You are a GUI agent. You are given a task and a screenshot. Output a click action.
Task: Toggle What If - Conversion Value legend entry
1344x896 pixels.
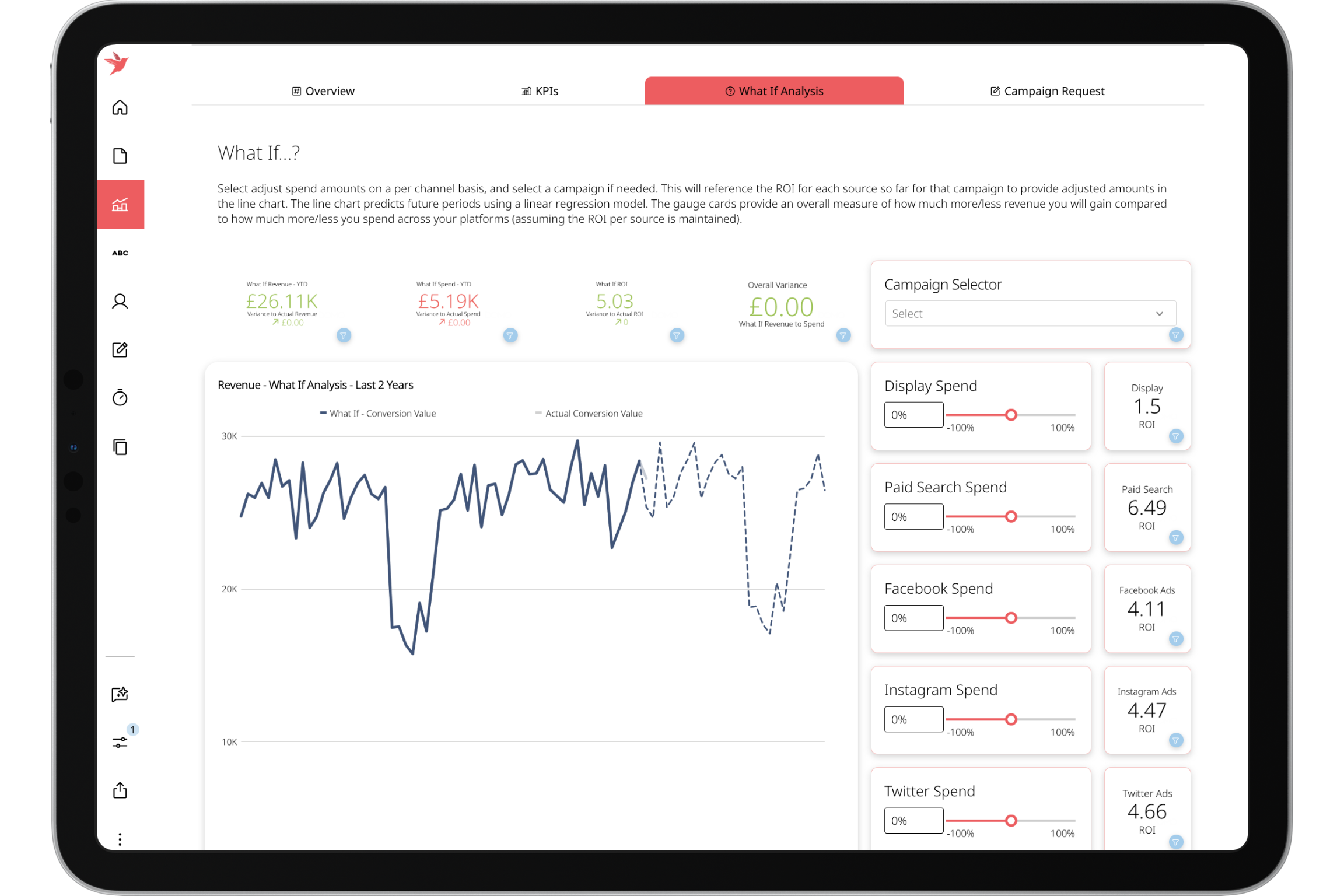point(378,414)
